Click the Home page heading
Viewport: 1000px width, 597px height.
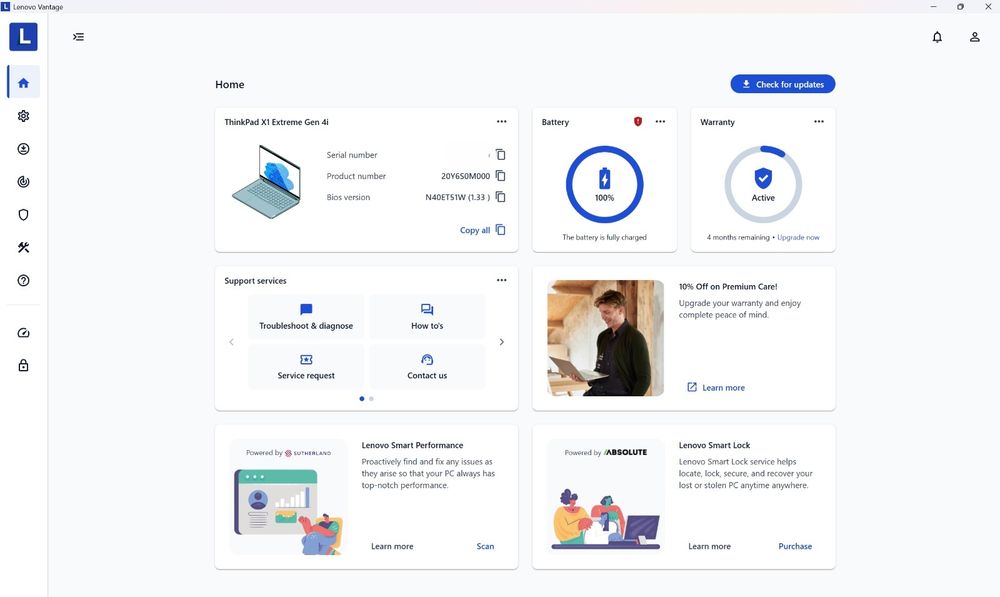230,84
